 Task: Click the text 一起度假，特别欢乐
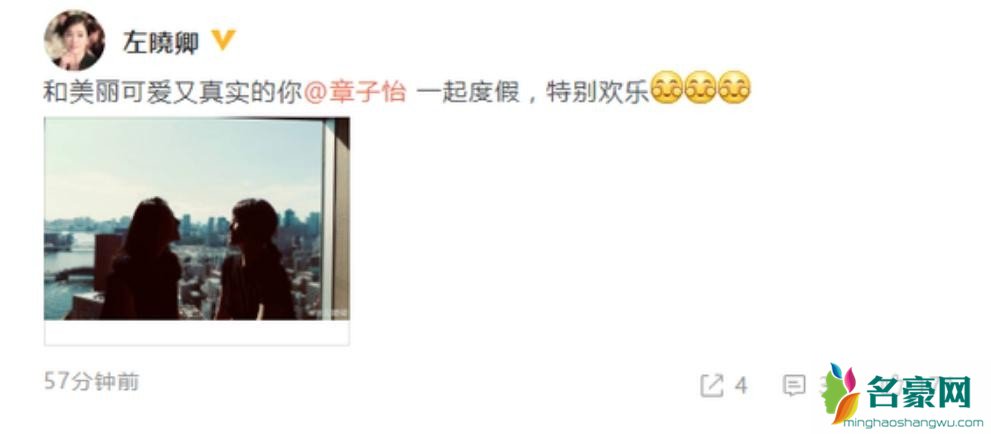point(533,91)
